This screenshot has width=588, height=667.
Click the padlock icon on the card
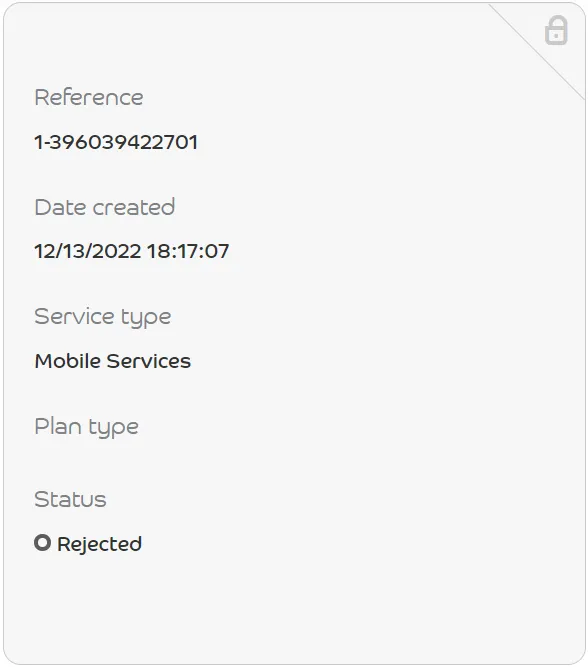(x=556, y=30)
